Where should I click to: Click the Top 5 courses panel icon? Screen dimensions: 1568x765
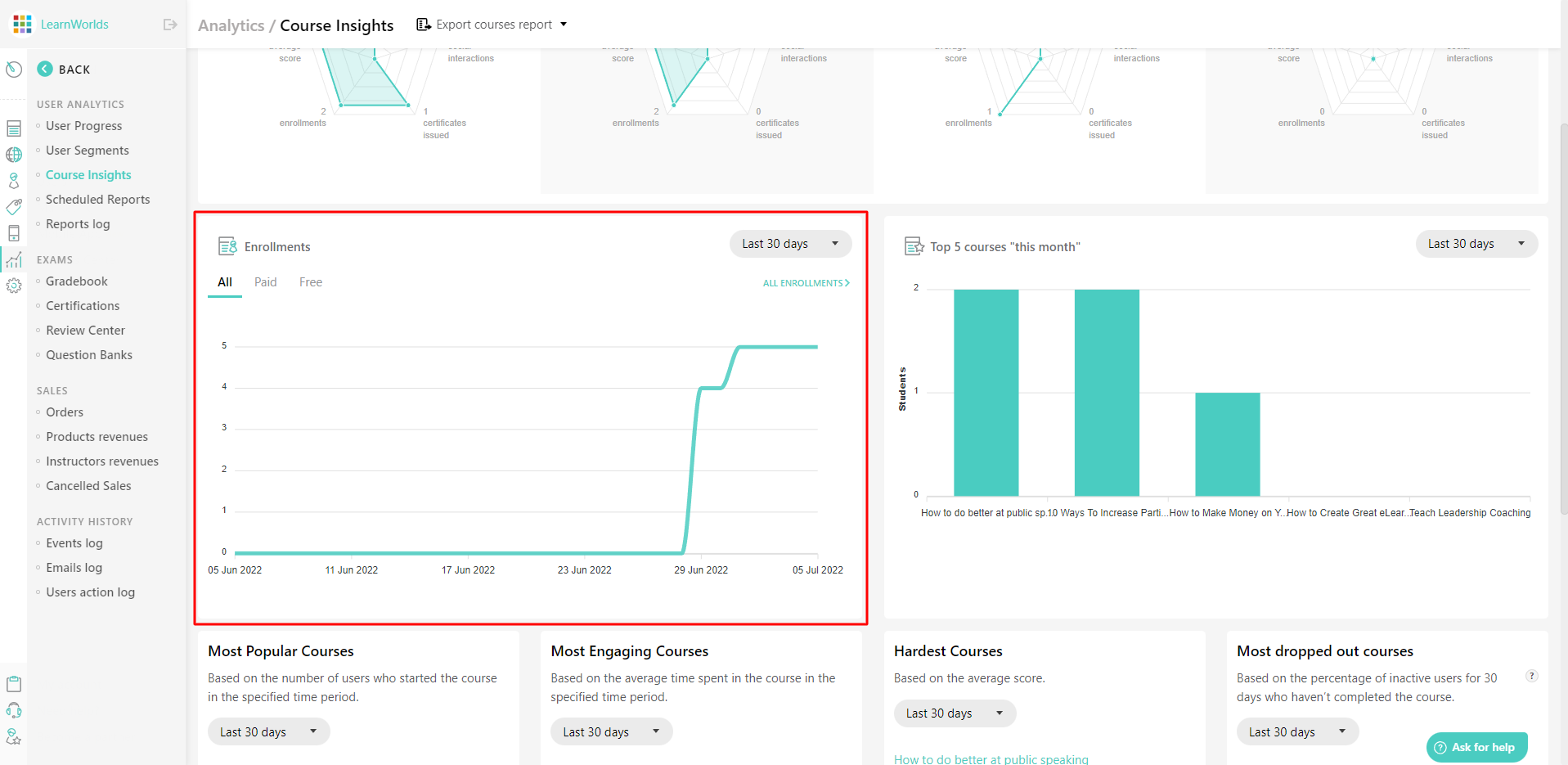tap(914, 245)
